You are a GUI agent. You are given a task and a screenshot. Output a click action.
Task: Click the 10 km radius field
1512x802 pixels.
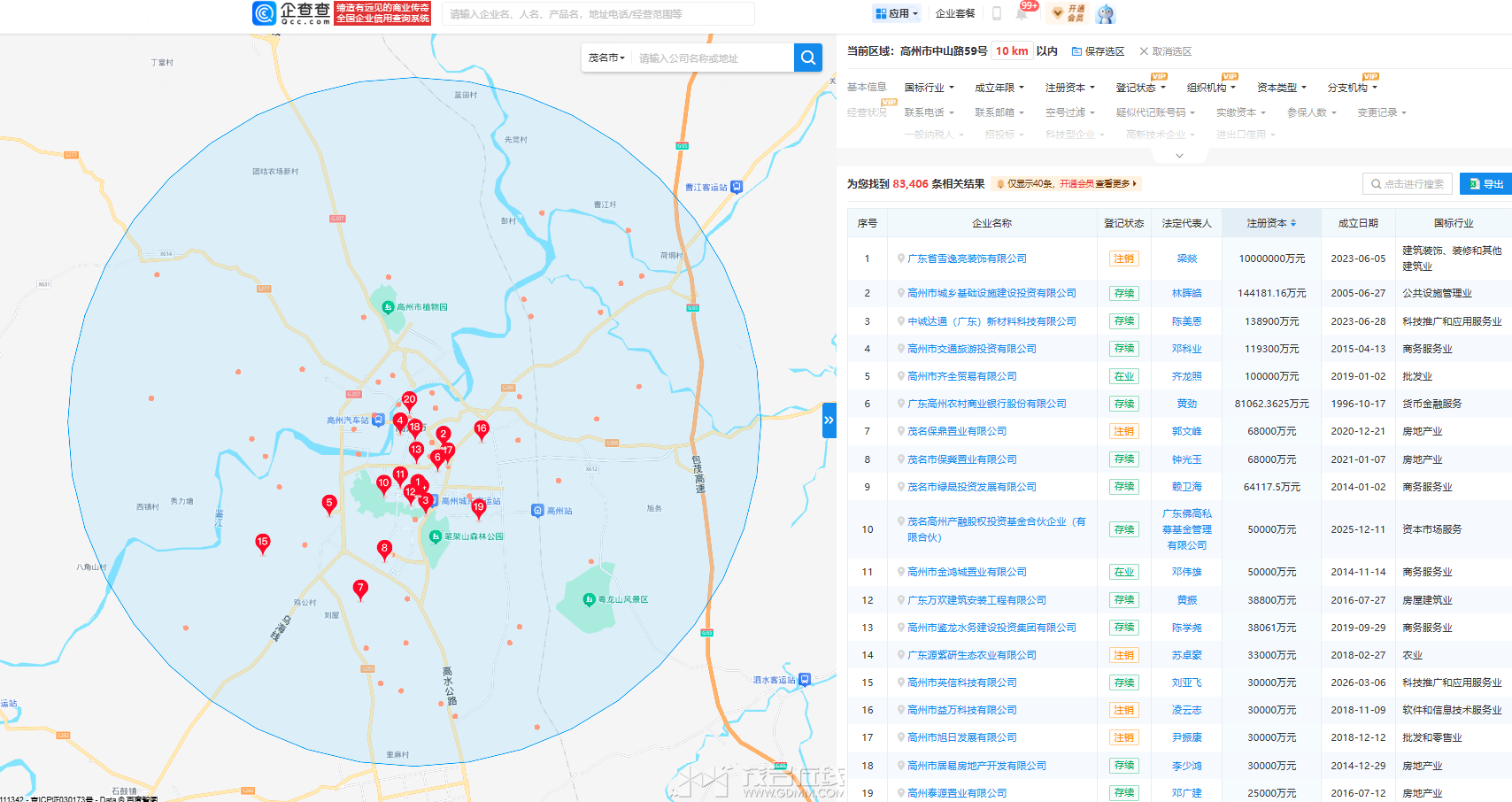pos(1011,51)
